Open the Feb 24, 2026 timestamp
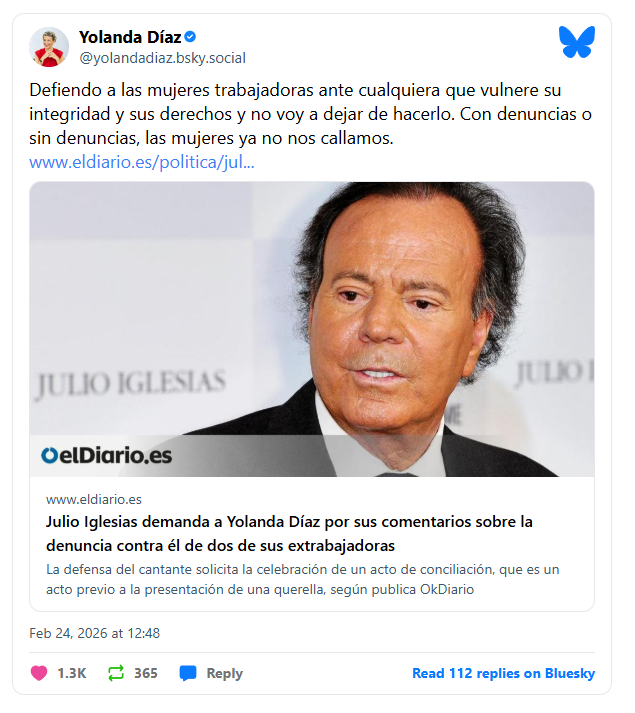Viewport: 635px width, 713px height. tap(95, 633)
